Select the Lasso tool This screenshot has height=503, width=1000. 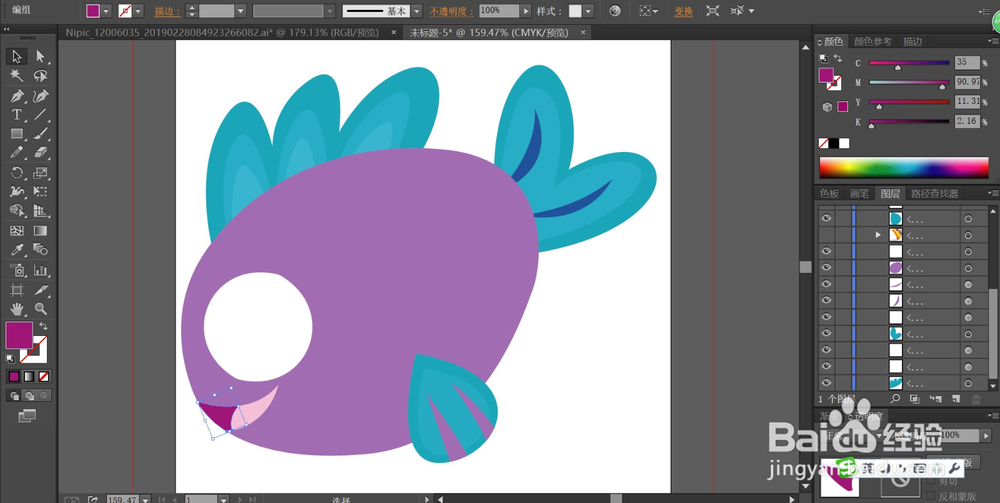pyautogui.click(x=41, y=76)
